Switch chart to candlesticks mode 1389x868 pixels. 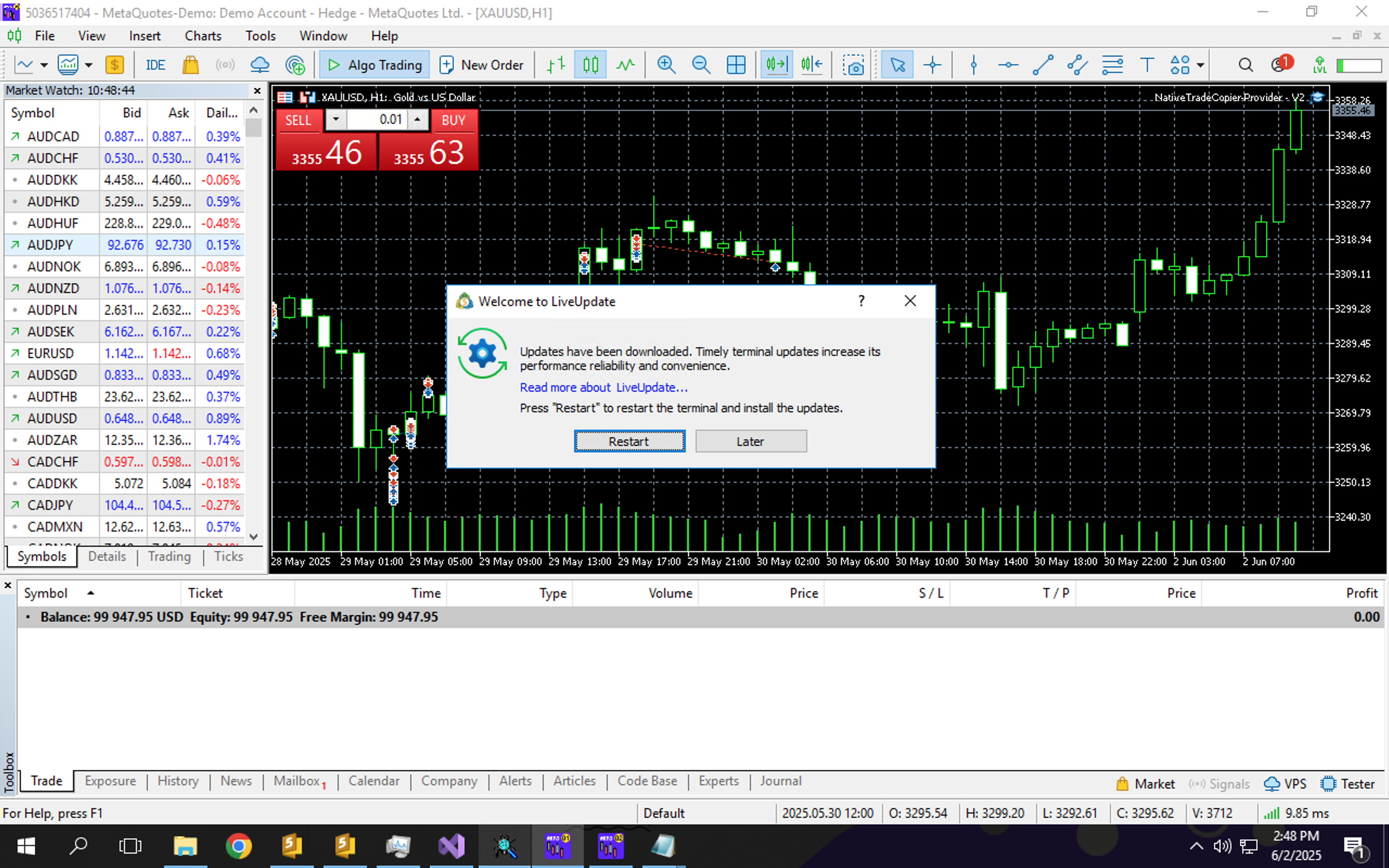coord(590,65)
